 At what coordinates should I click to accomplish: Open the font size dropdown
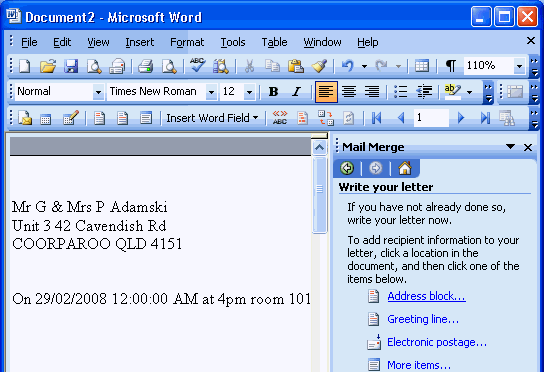[x=249, y=92]
